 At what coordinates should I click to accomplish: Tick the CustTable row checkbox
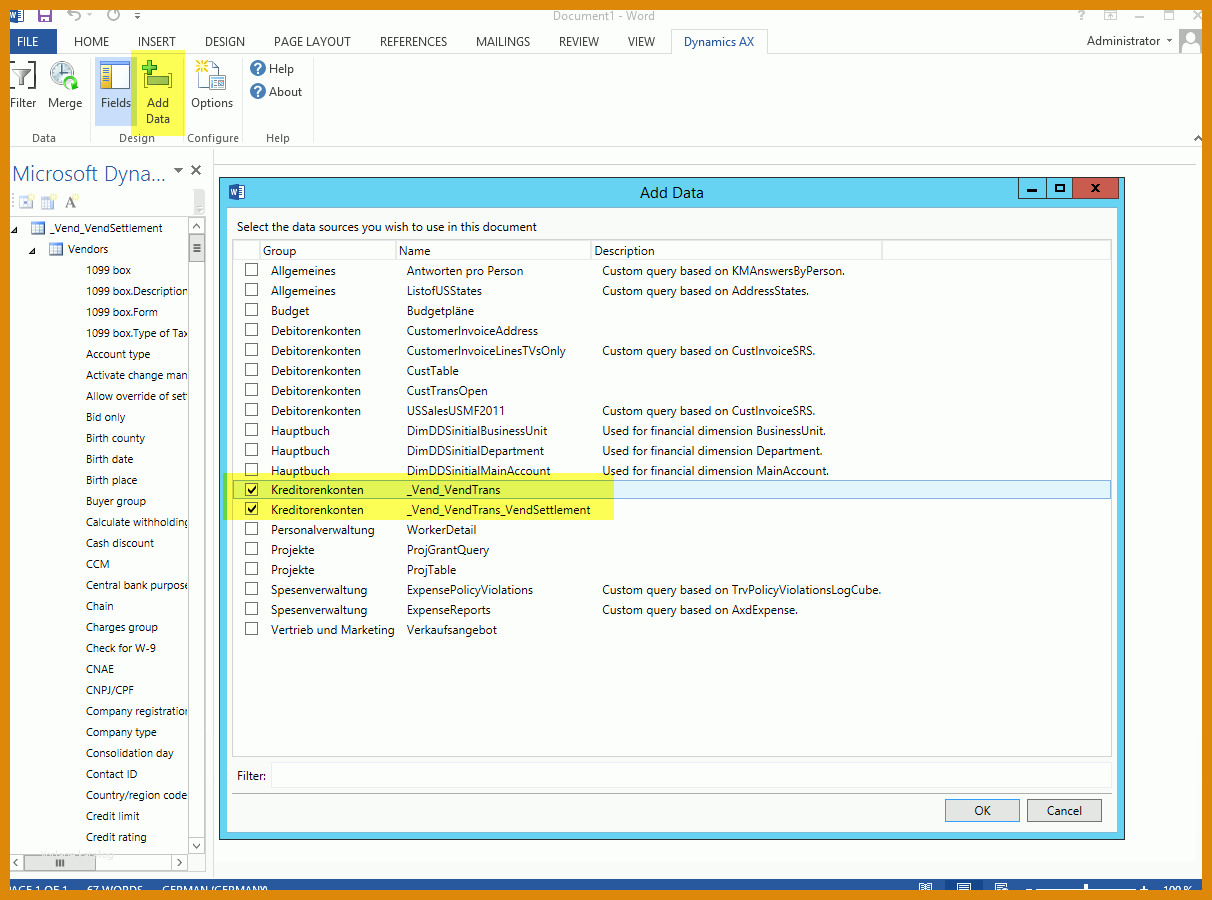pos(252,370)
